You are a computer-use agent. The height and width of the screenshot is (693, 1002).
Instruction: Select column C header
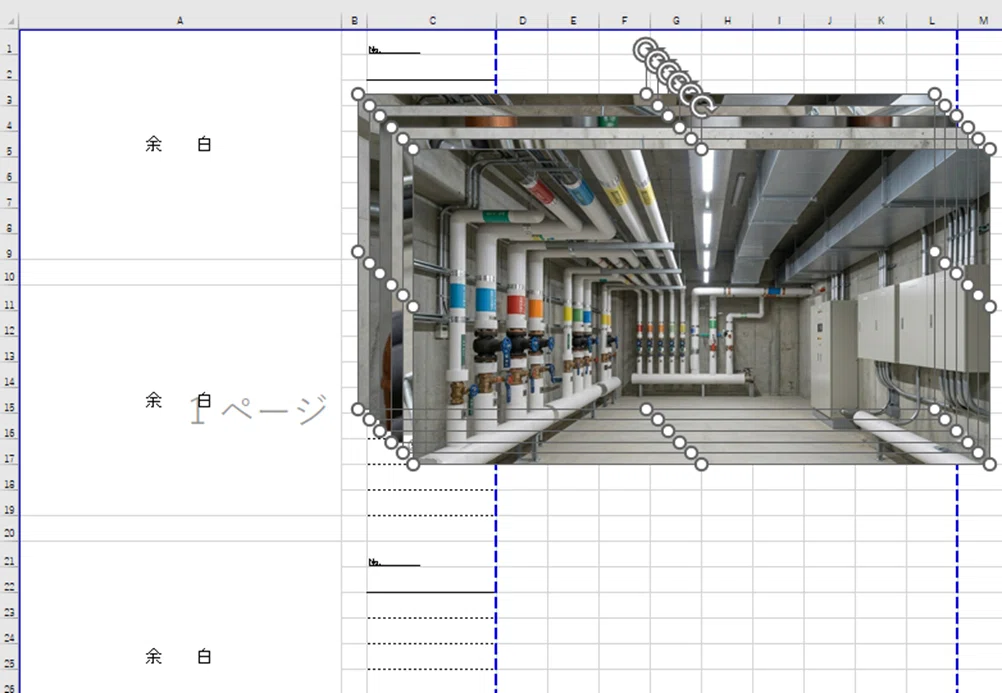point(432,21)
